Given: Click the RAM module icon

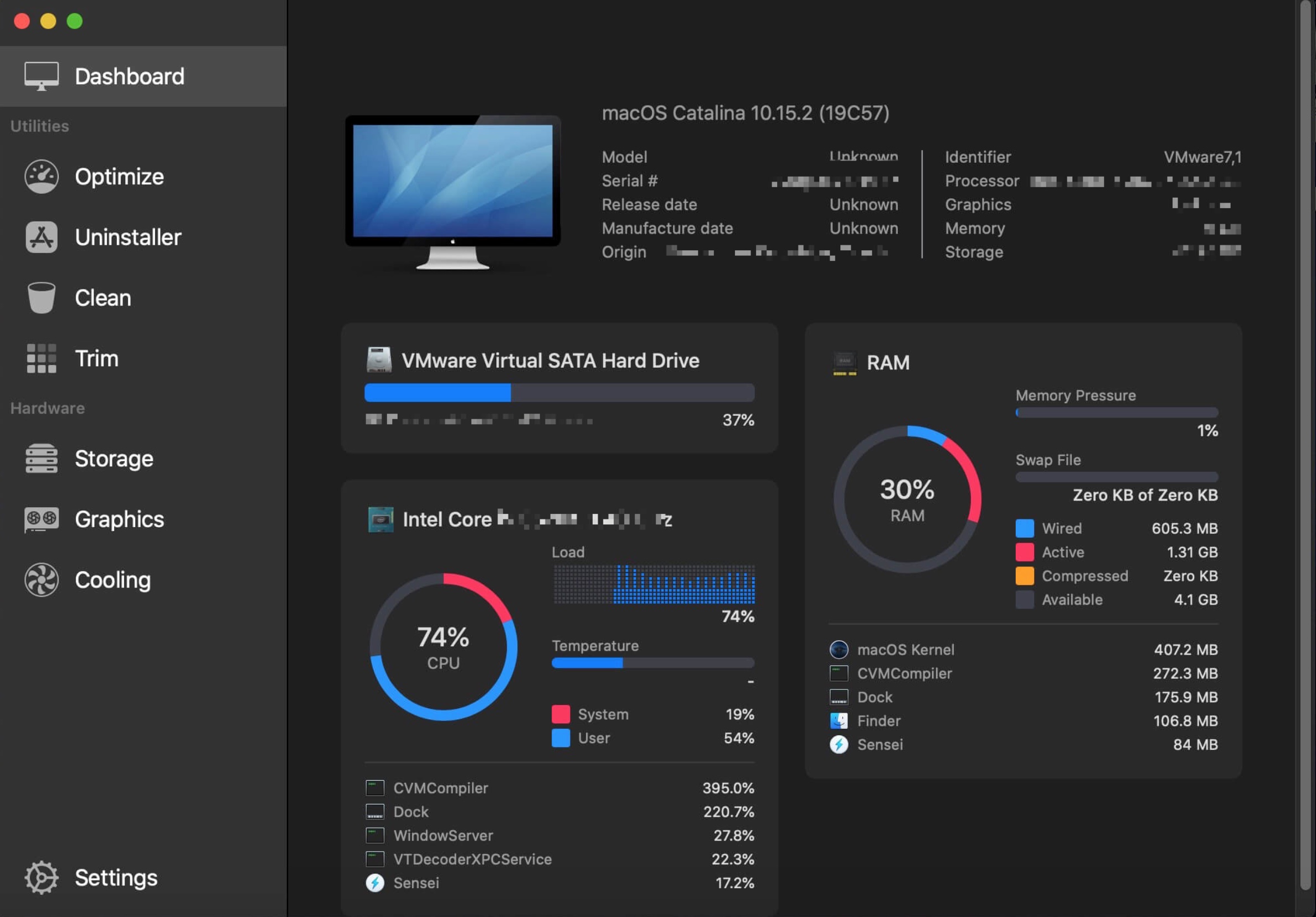Looking at the screenshot, I should point(844,363).
